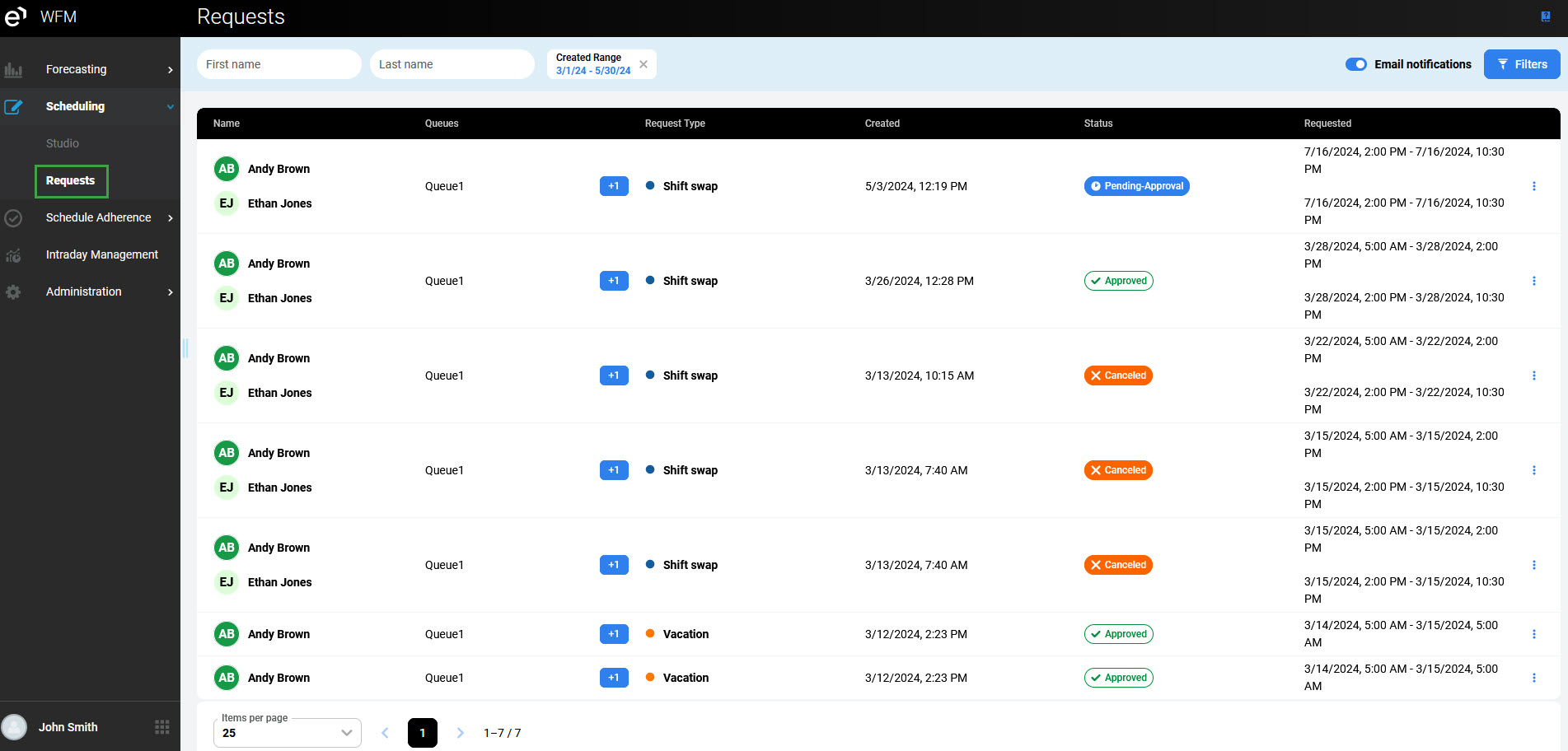
Task: Click the +1 queue badge for first Vacation request
Action: pyautogui.click(x=614, y=634)
